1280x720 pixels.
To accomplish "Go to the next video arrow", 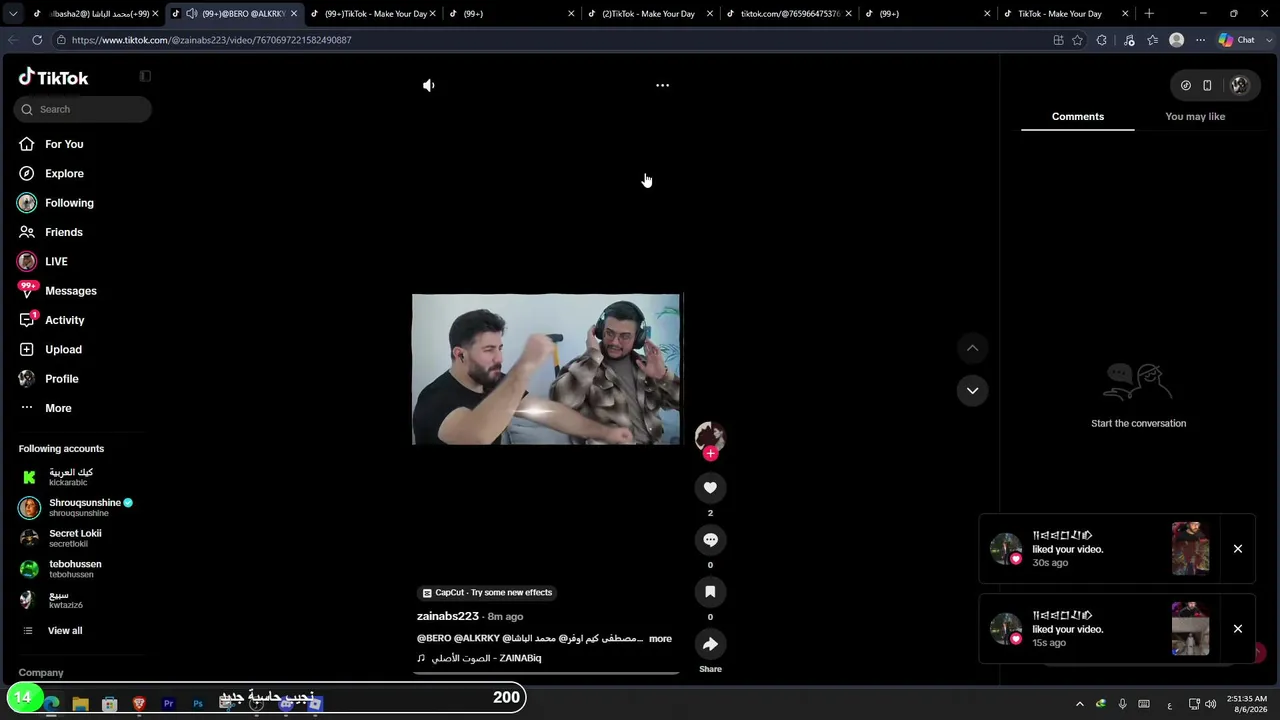I will click(972, 391).
